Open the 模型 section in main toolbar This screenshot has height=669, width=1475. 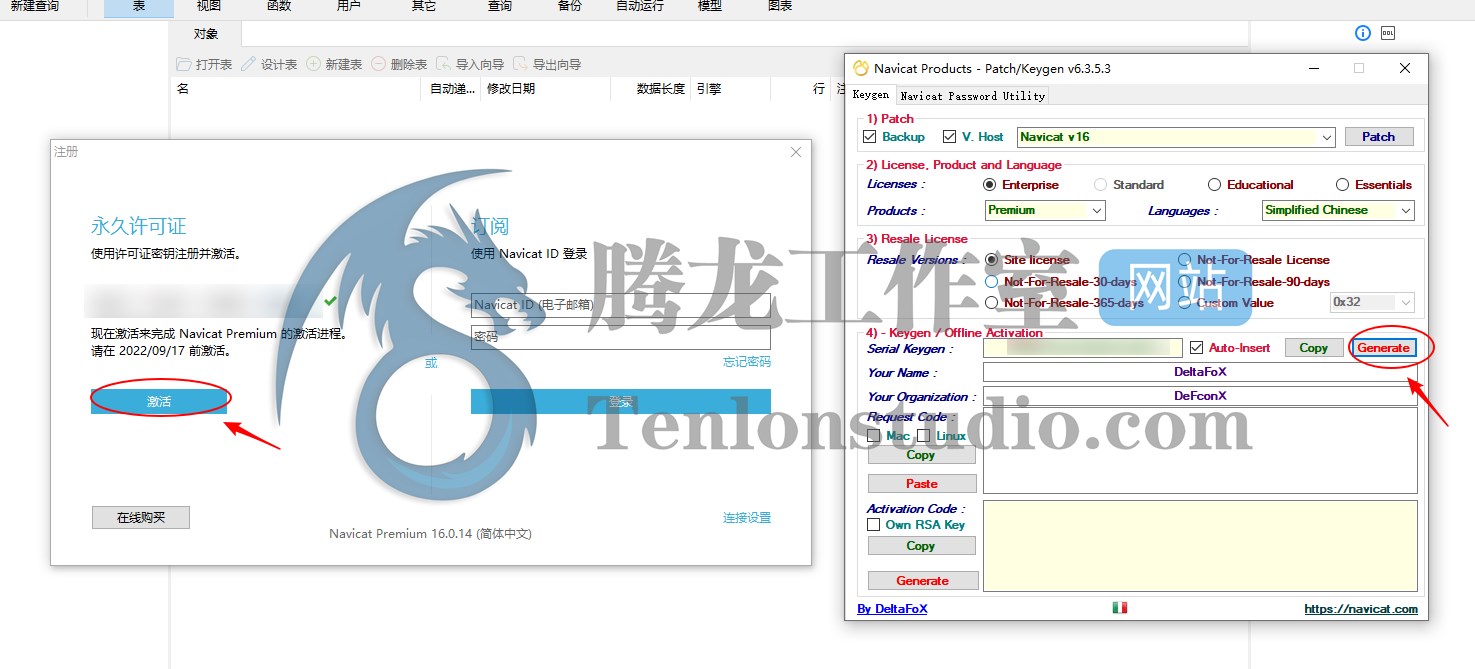(710, 6)
